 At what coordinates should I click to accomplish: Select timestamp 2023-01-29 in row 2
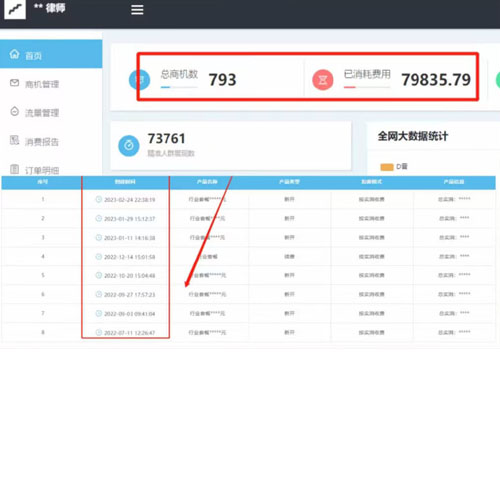130,219
